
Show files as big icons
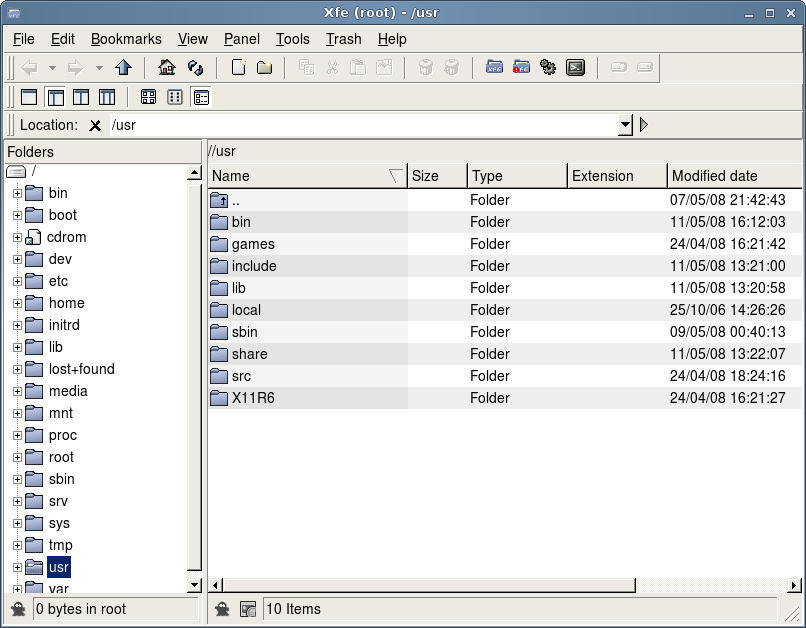click(149, 97)
